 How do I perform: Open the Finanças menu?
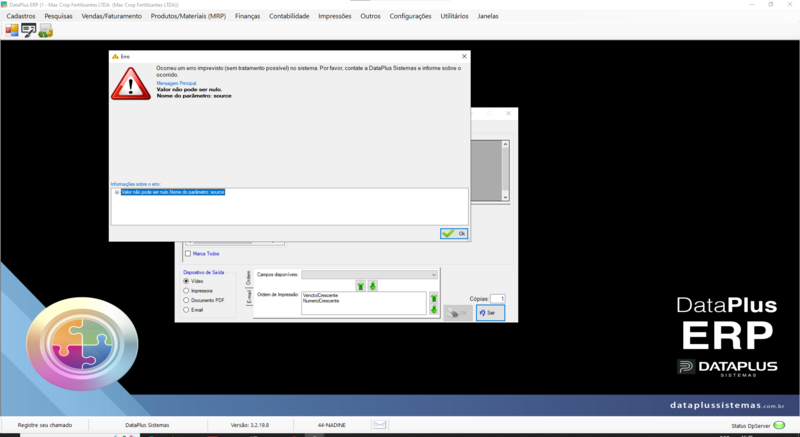pyautogui.click(x=247, y=16)
